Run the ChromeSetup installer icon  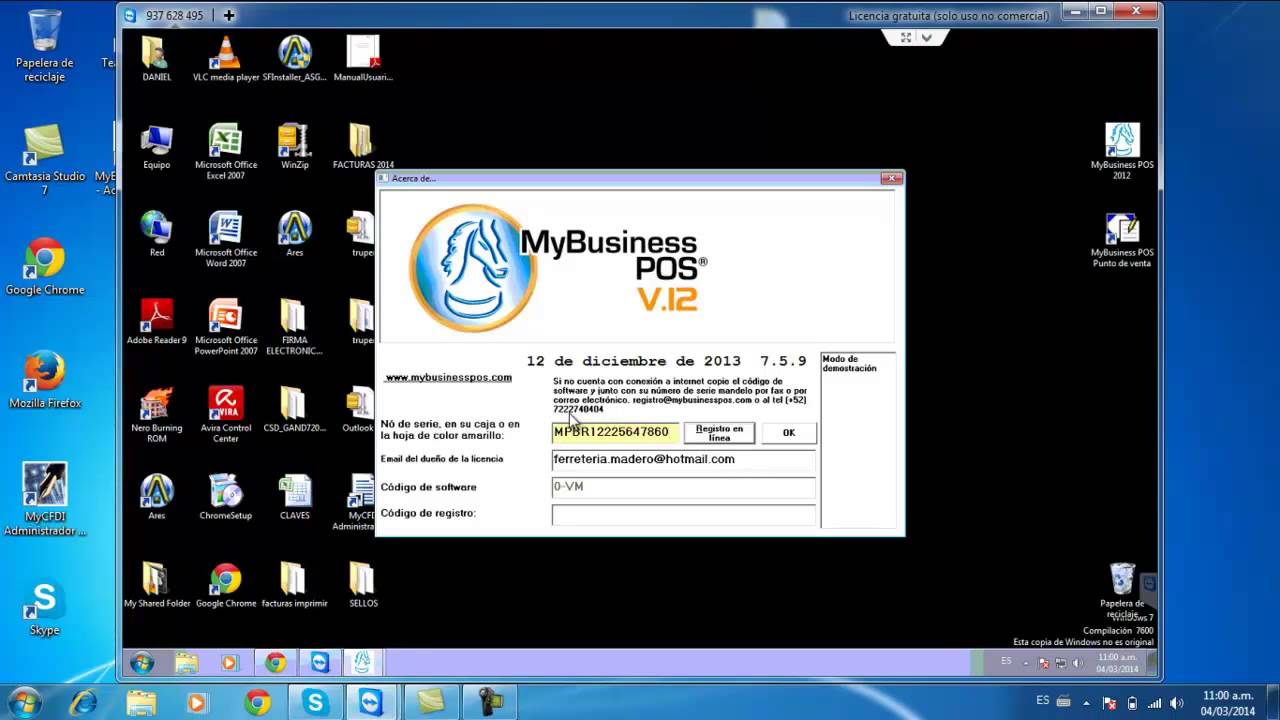pyautogui.click(x=225, y=497)
